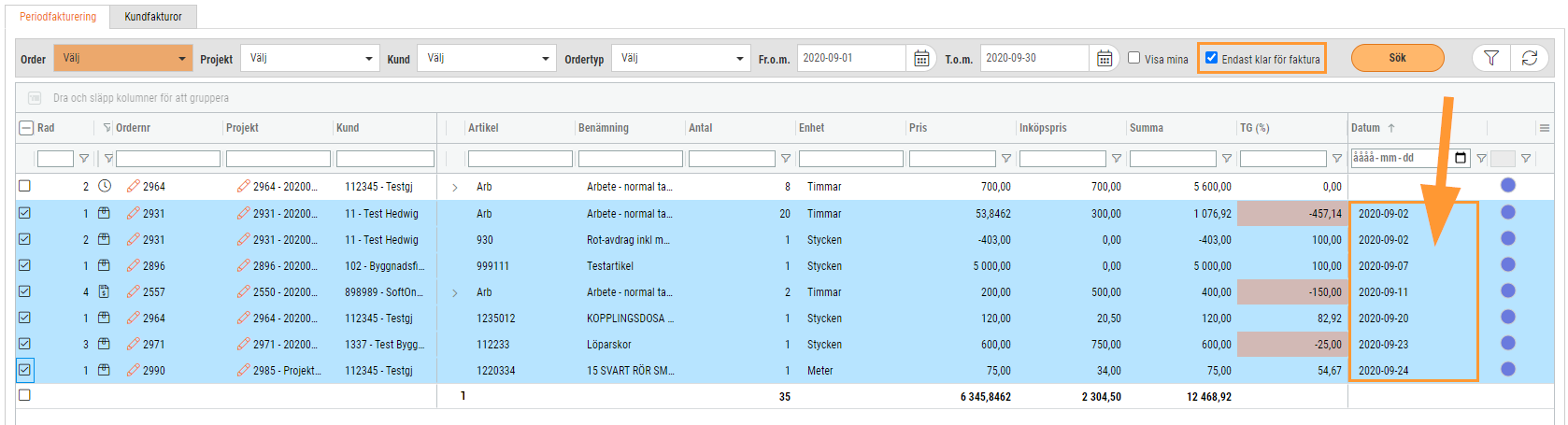Click the T.o.m. date field 2020-09-30
This screenshot has width=1568, height=425.
[x=1034, y=58]
